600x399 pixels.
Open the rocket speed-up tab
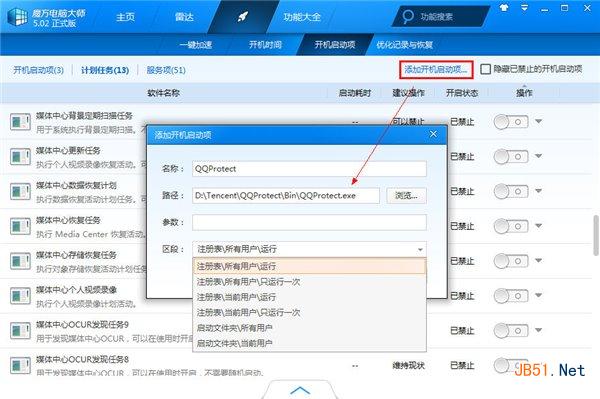[x=243, y=17]
